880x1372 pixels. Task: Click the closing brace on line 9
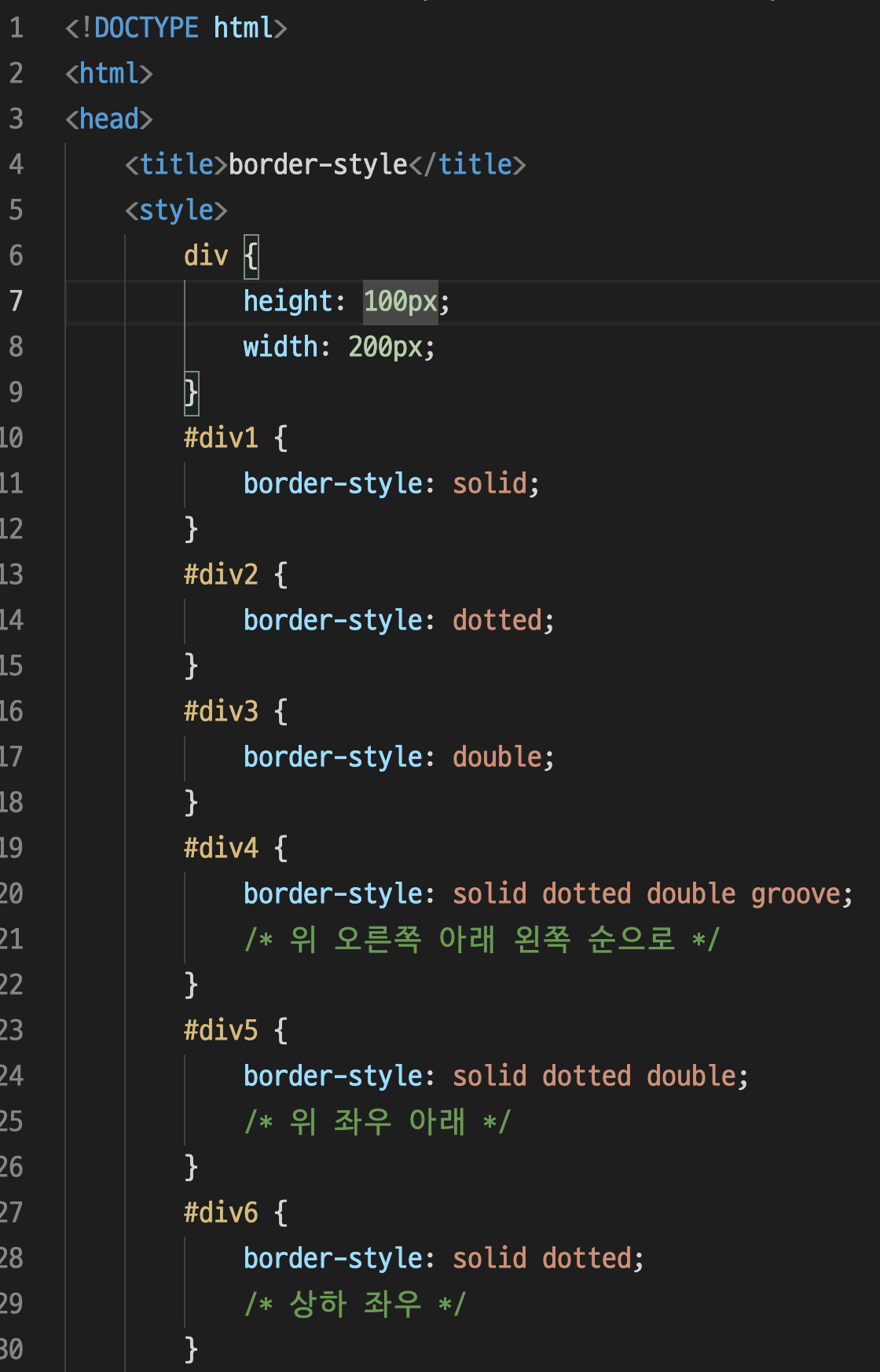(191, 393)
